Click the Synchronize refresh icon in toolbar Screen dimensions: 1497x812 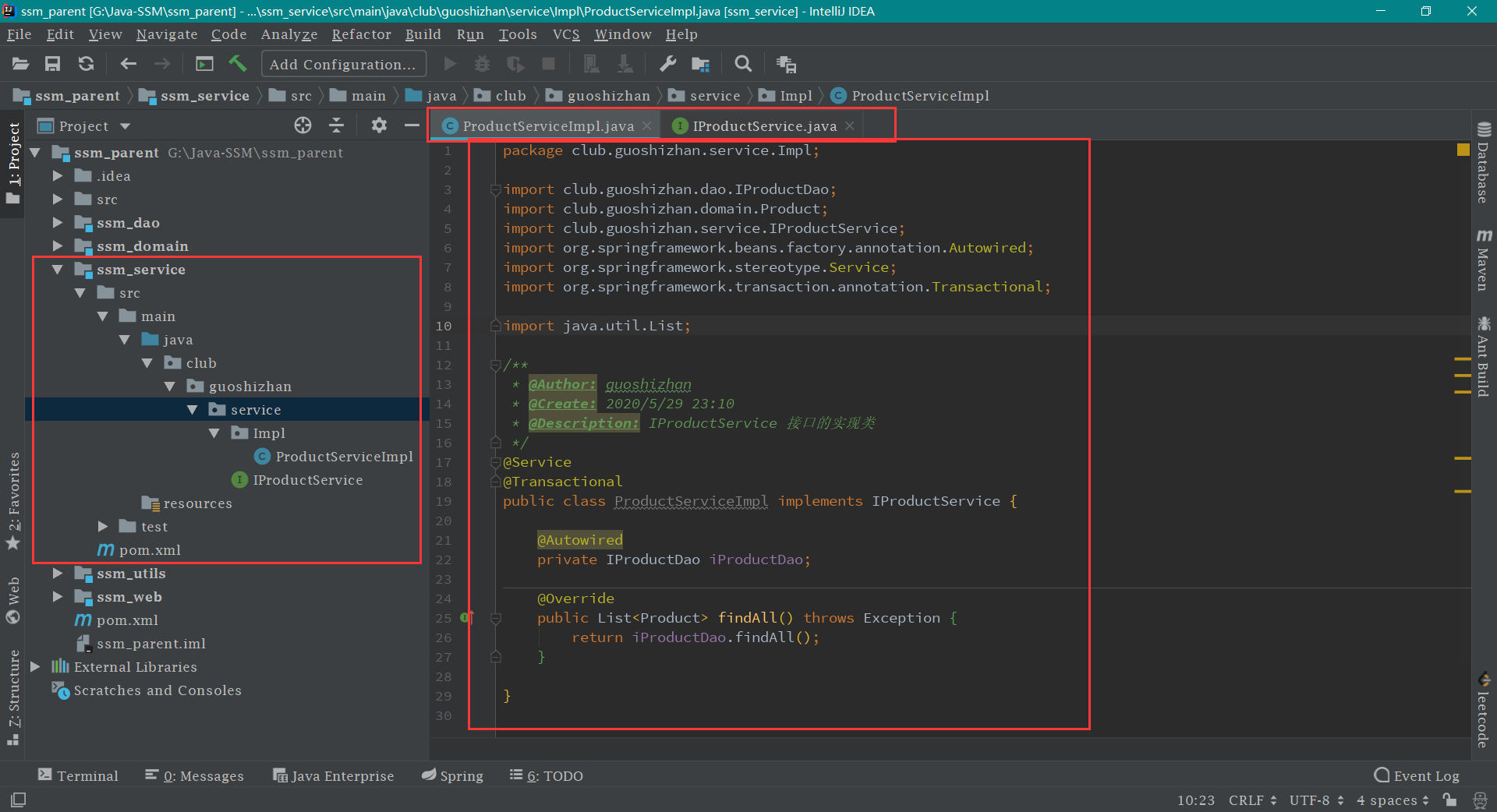point(86,64)
